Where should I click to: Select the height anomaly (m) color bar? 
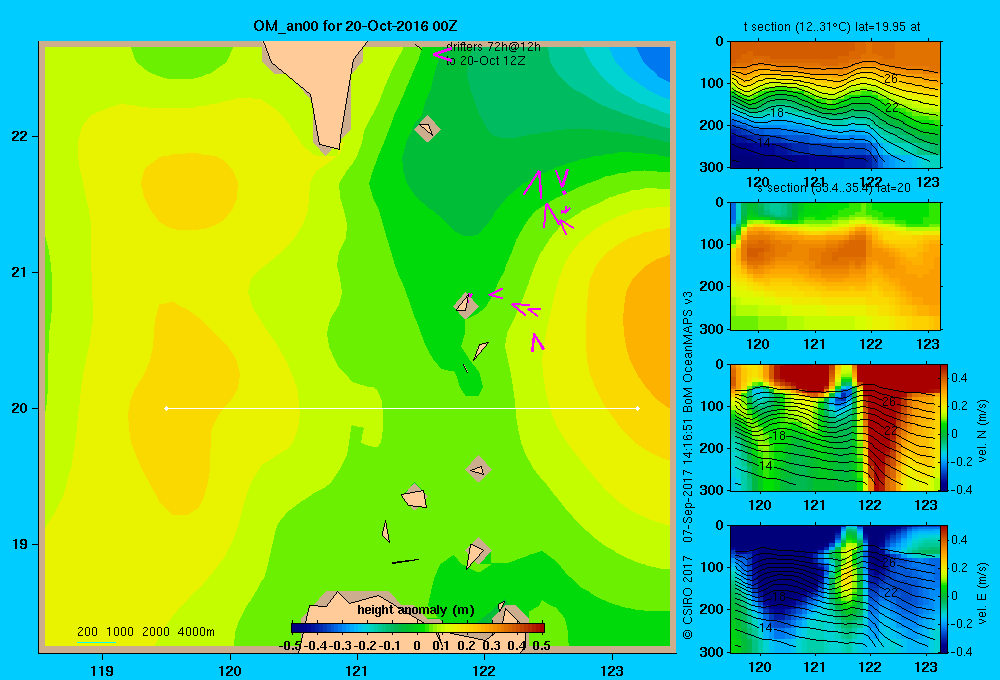pos(418,628)
